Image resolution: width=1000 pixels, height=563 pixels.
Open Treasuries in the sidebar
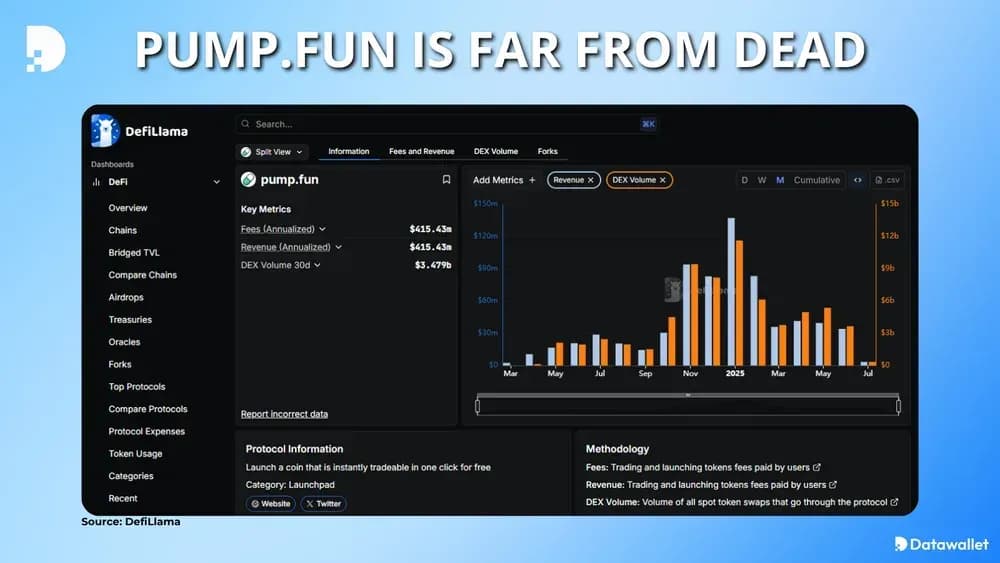point(130,319)
